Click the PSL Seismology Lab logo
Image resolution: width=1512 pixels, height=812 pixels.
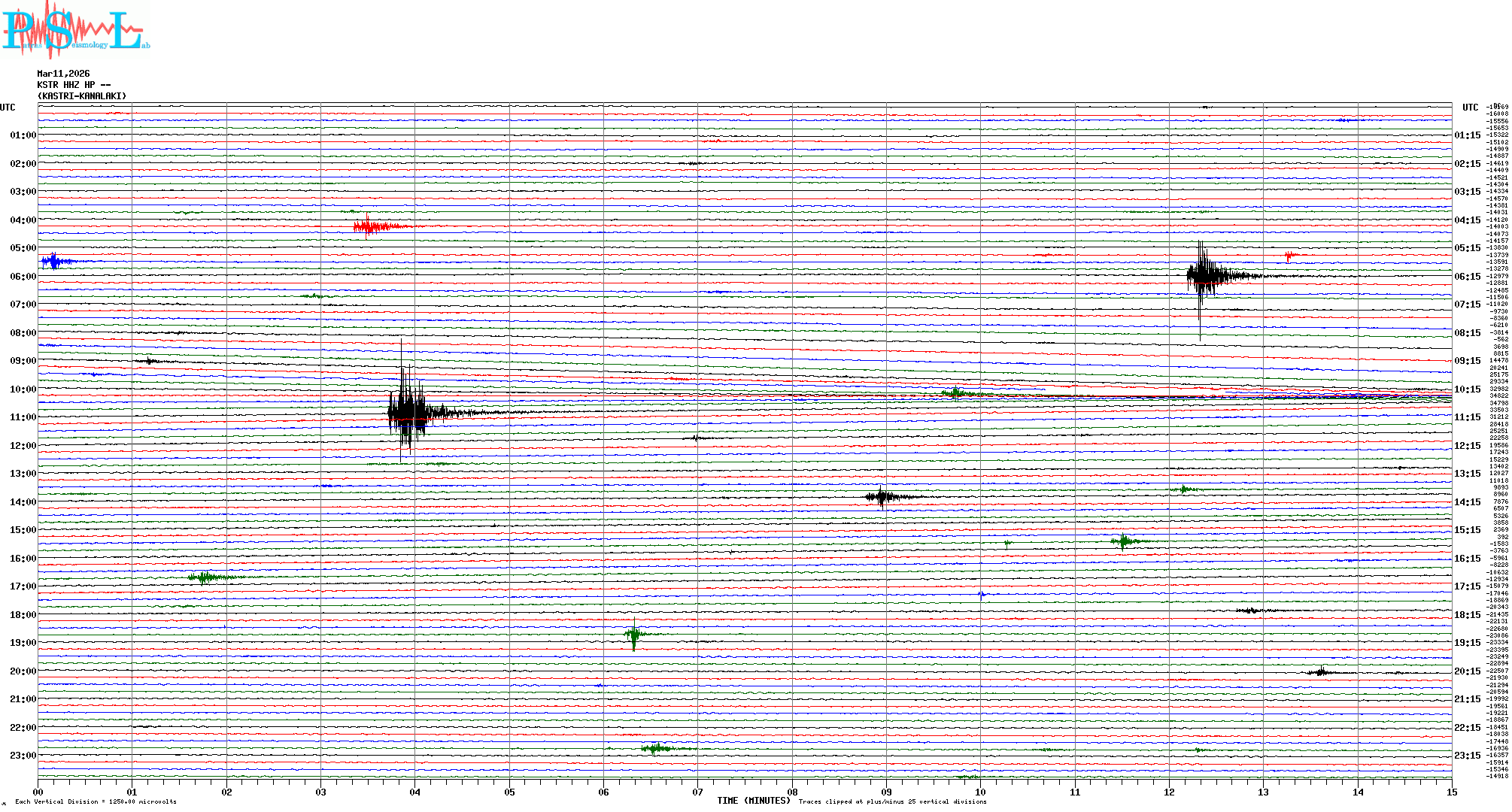click(75, 30)
